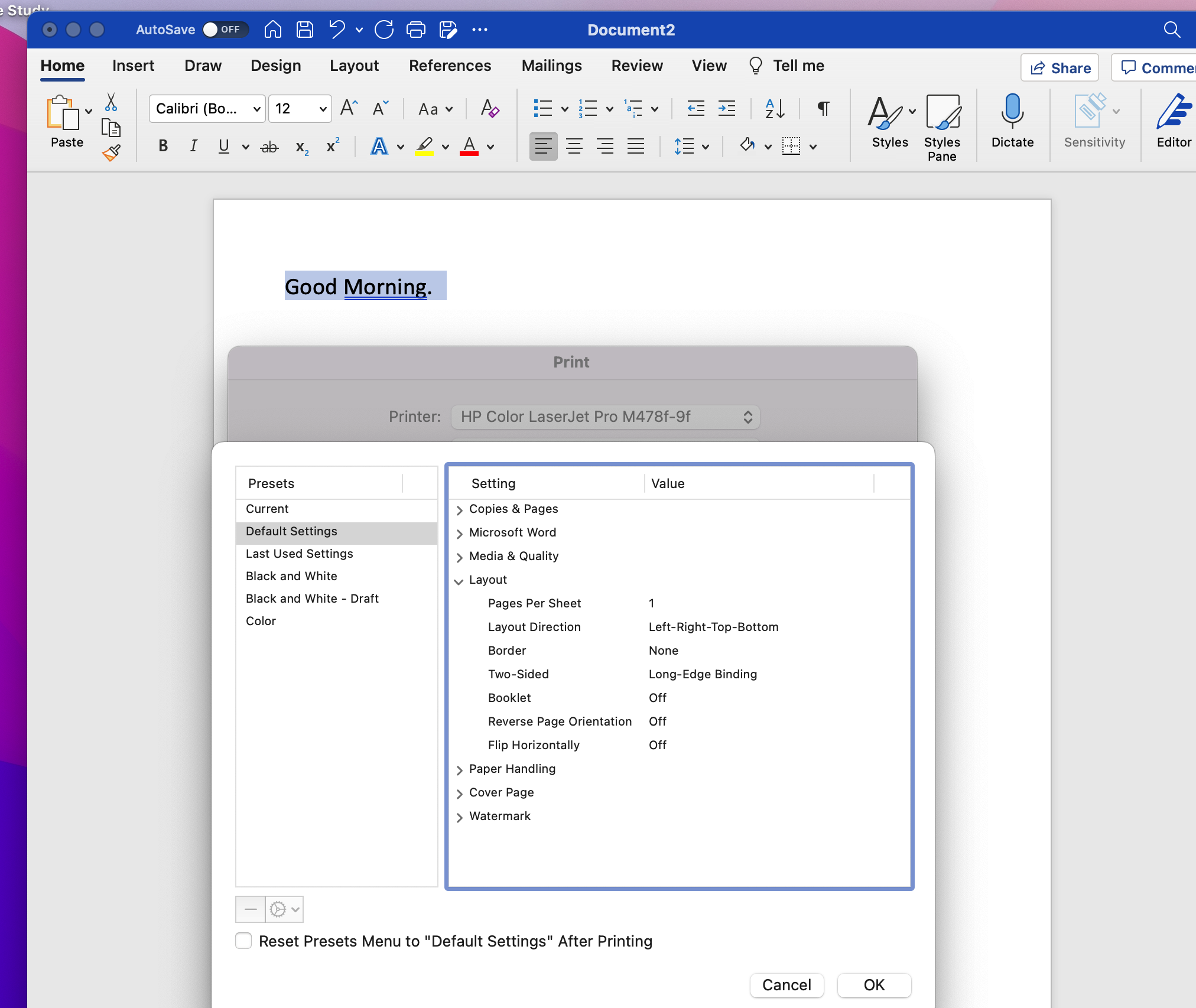Open the Review ribbon tab
Image resolution: width=1196 pixels, height=1008 pixels.
(635, 66)
